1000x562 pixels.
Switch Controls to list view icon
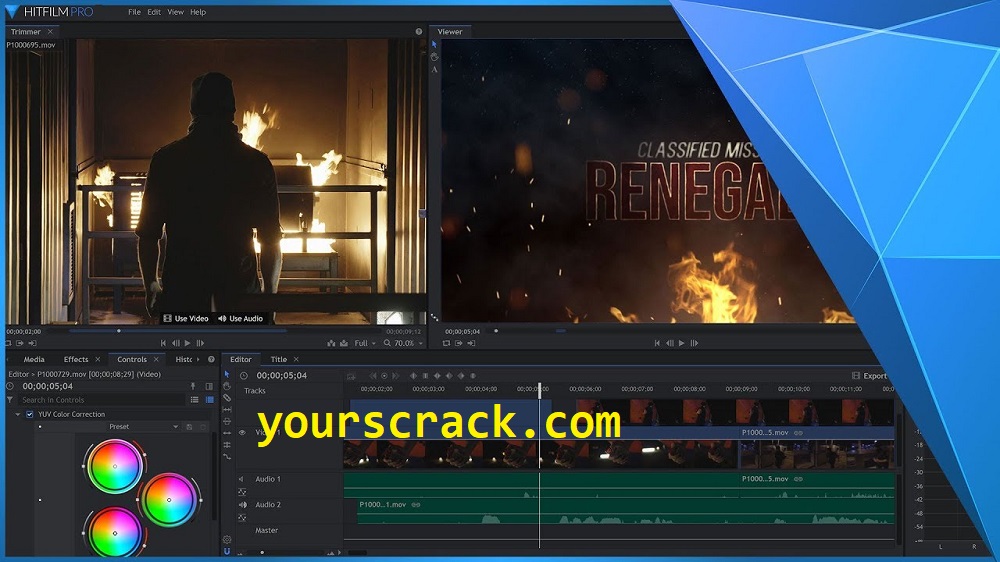click(195, 400)
